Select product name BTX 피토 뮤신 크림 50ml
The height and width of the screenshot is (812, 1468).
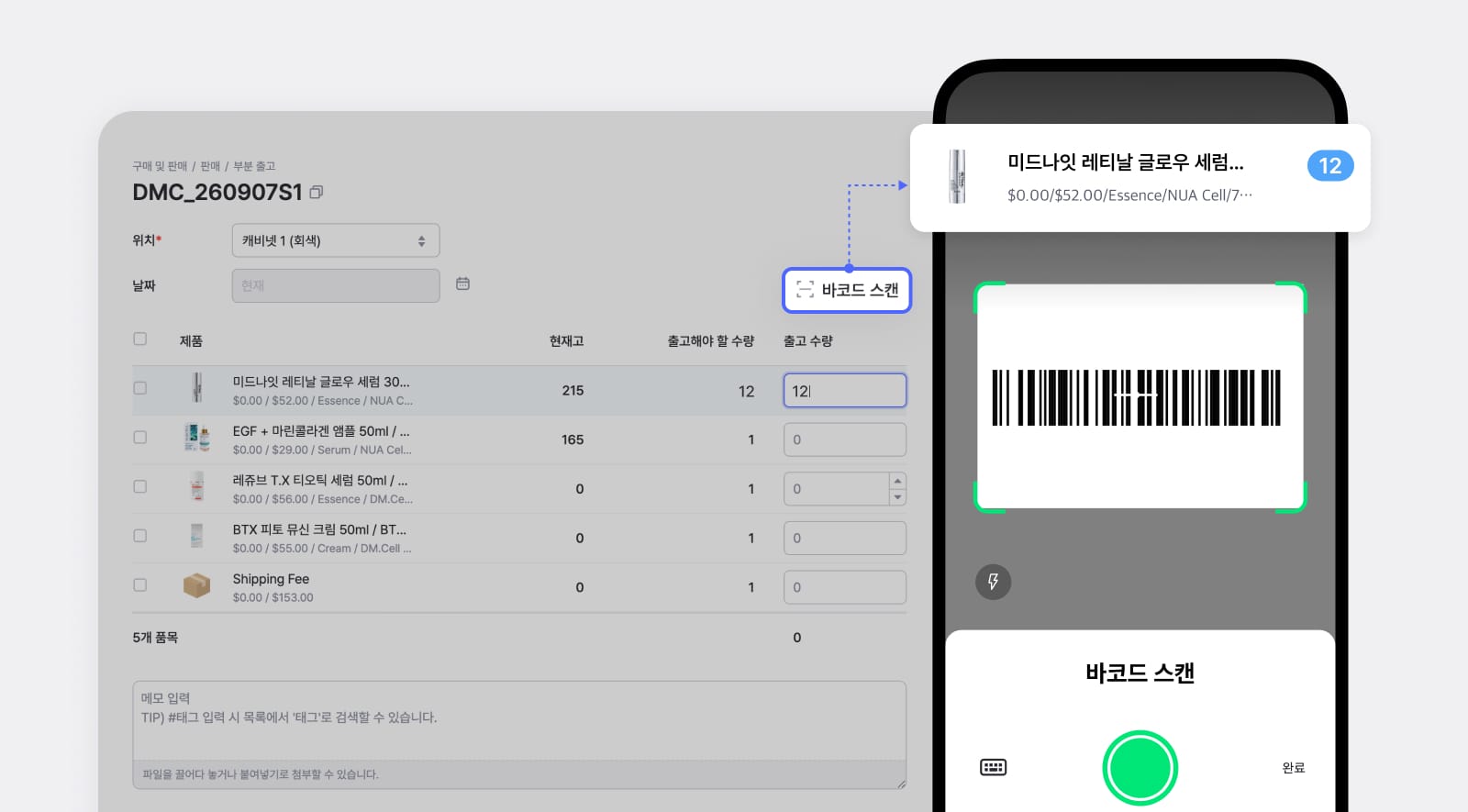pos(319,529)
